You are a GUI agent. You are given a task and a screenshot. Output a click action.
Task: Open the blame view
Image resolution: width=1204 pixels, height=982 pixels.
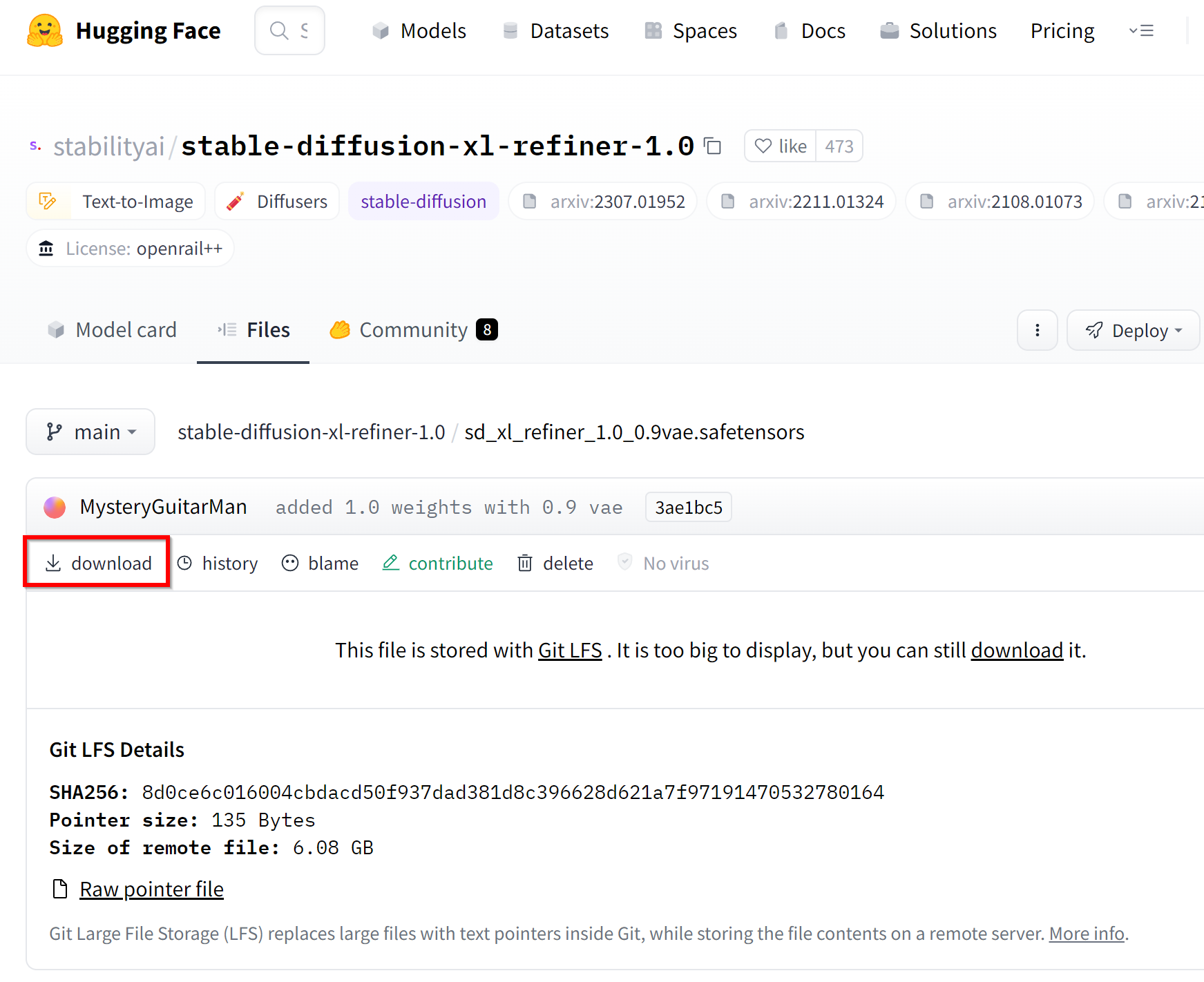coord(320,564)
